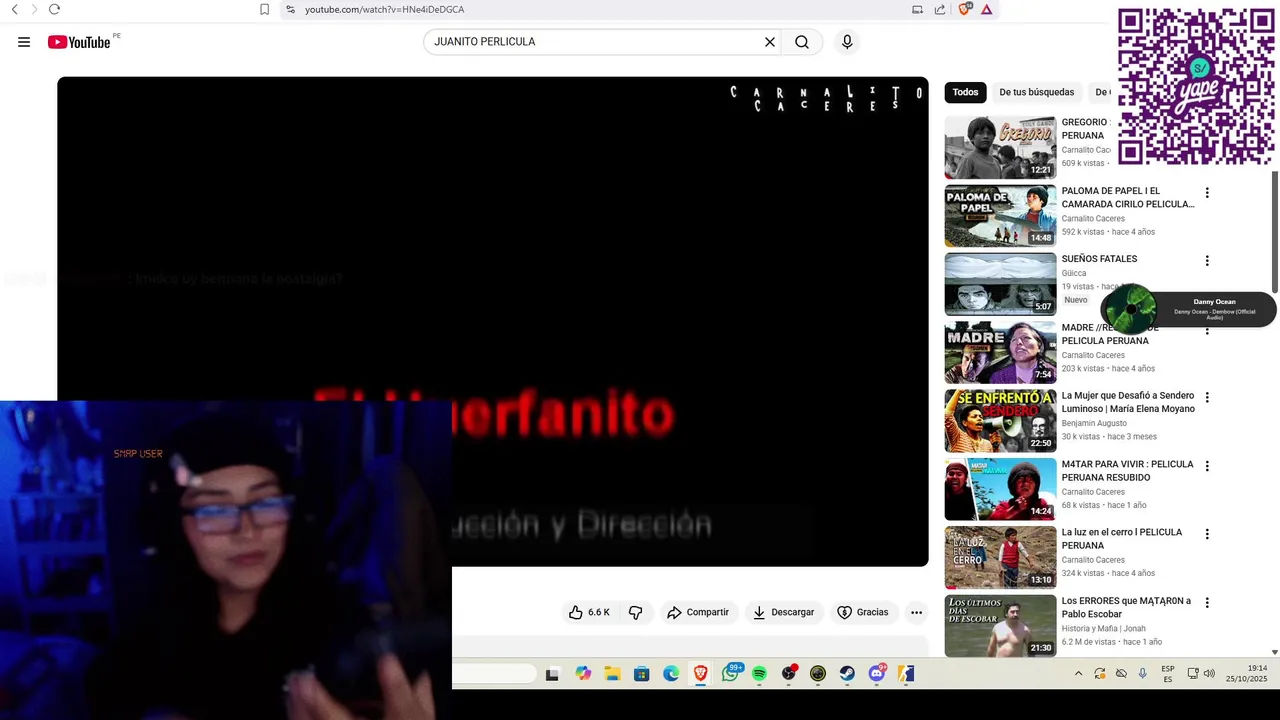1280x720 pixels.
Task: Bookmark this page in the browser
Action: click(264, 9)
